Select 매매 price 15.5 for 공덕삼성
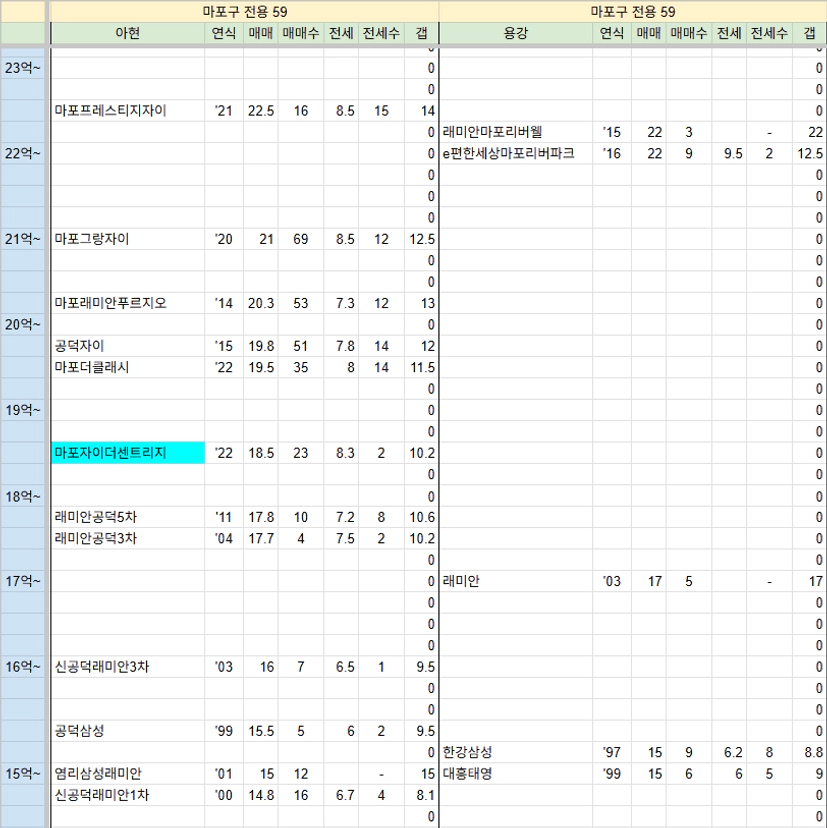The image size is (827, 828). coord(261,731)
